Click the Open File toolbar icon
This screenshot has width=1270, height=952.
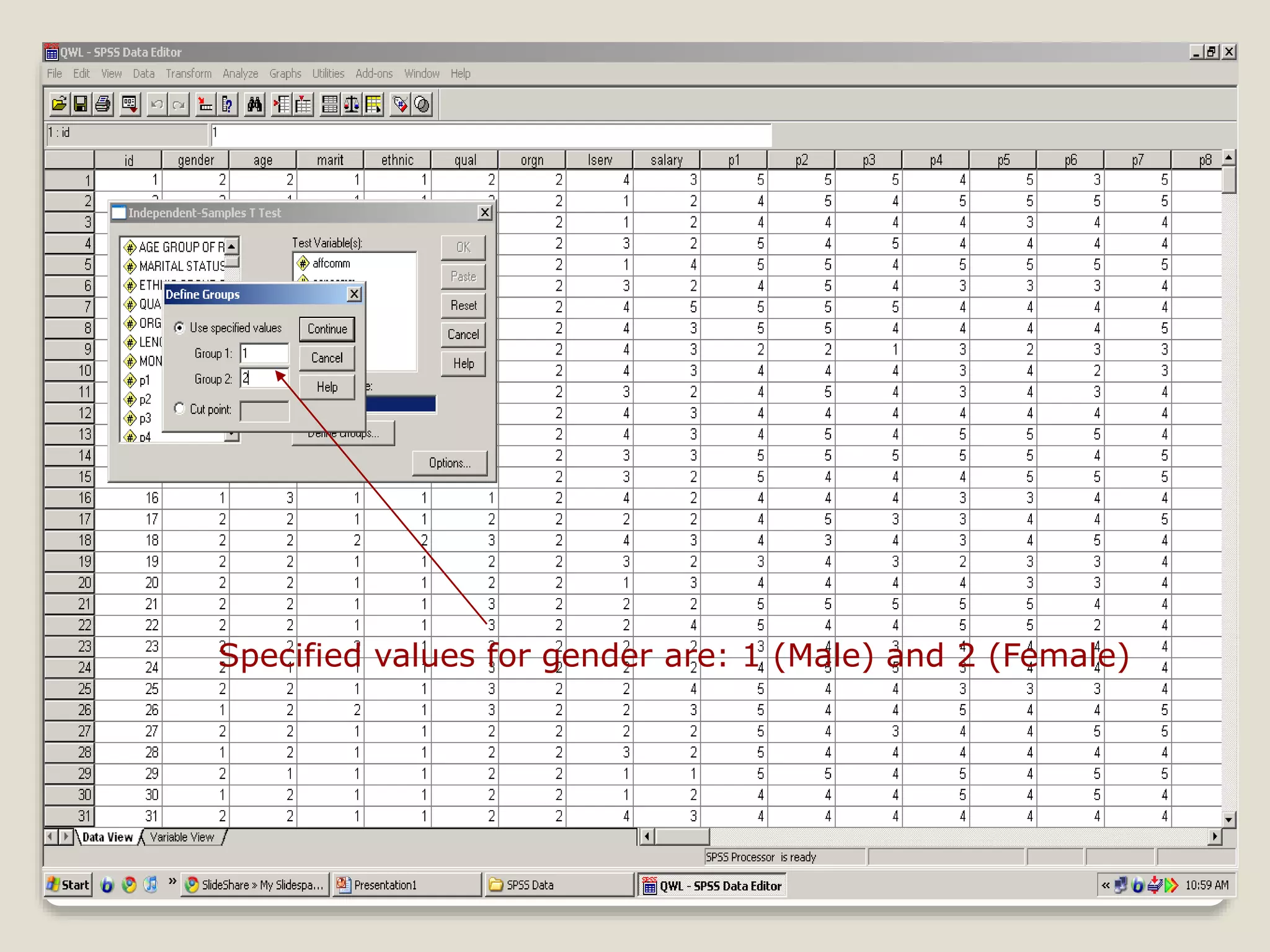coord(59,104)
